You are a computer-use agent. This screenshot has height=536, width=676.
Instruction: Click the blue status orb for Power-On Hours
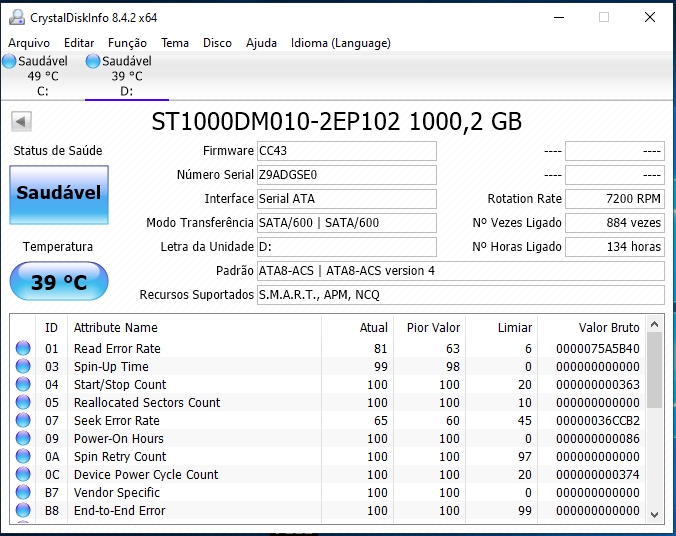23,439
